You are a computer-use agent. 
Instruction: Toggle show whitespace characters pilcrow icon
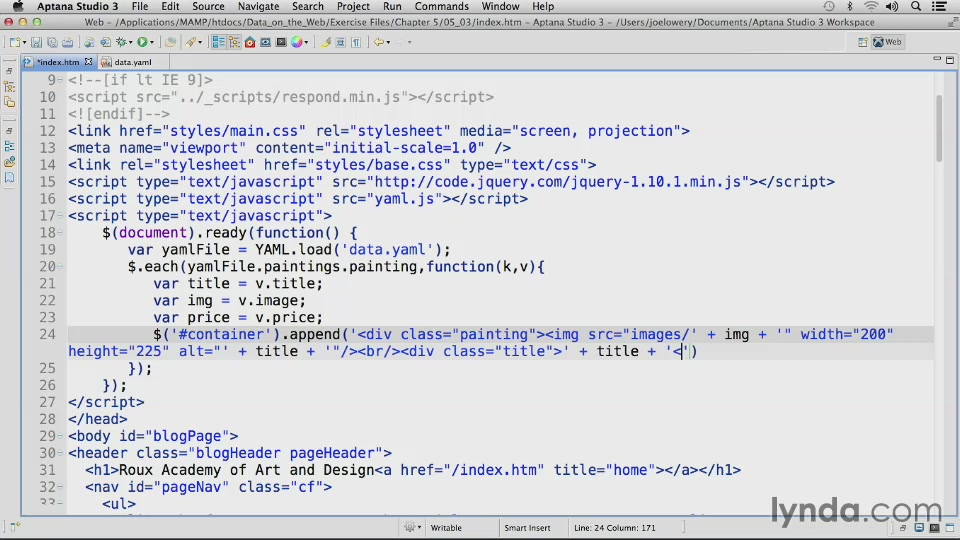[356, 42]
